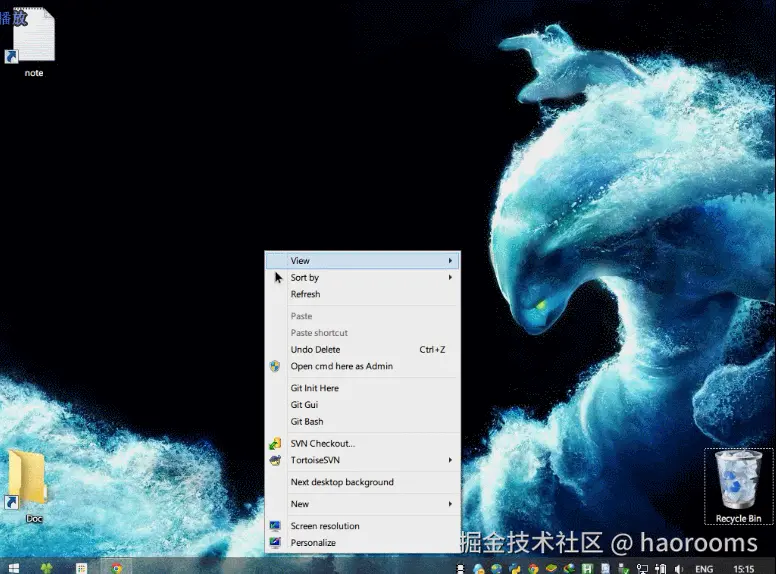The width and height of the screenshot is (776, 574).
Task: Click the green H tray icon
Action: 587,569
